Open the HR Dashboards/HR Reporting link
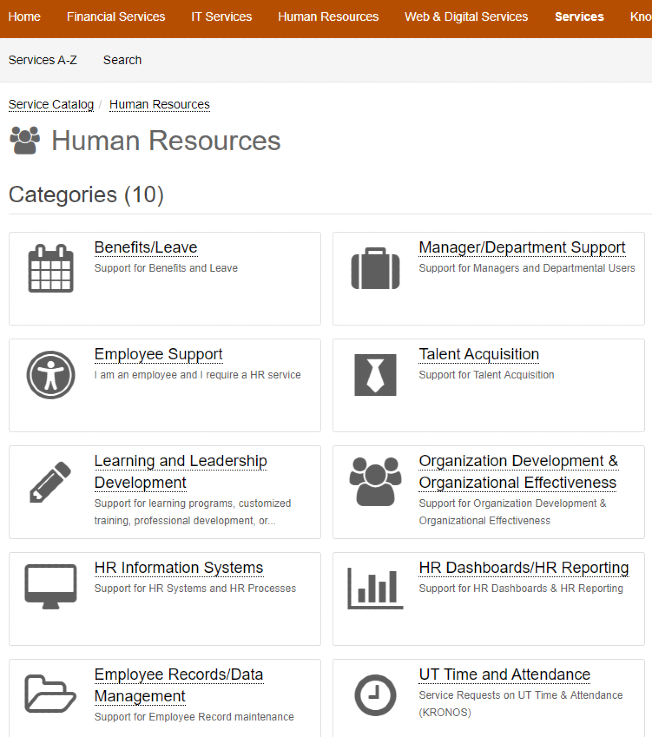The image size is (652, 737). coord(524,568)
